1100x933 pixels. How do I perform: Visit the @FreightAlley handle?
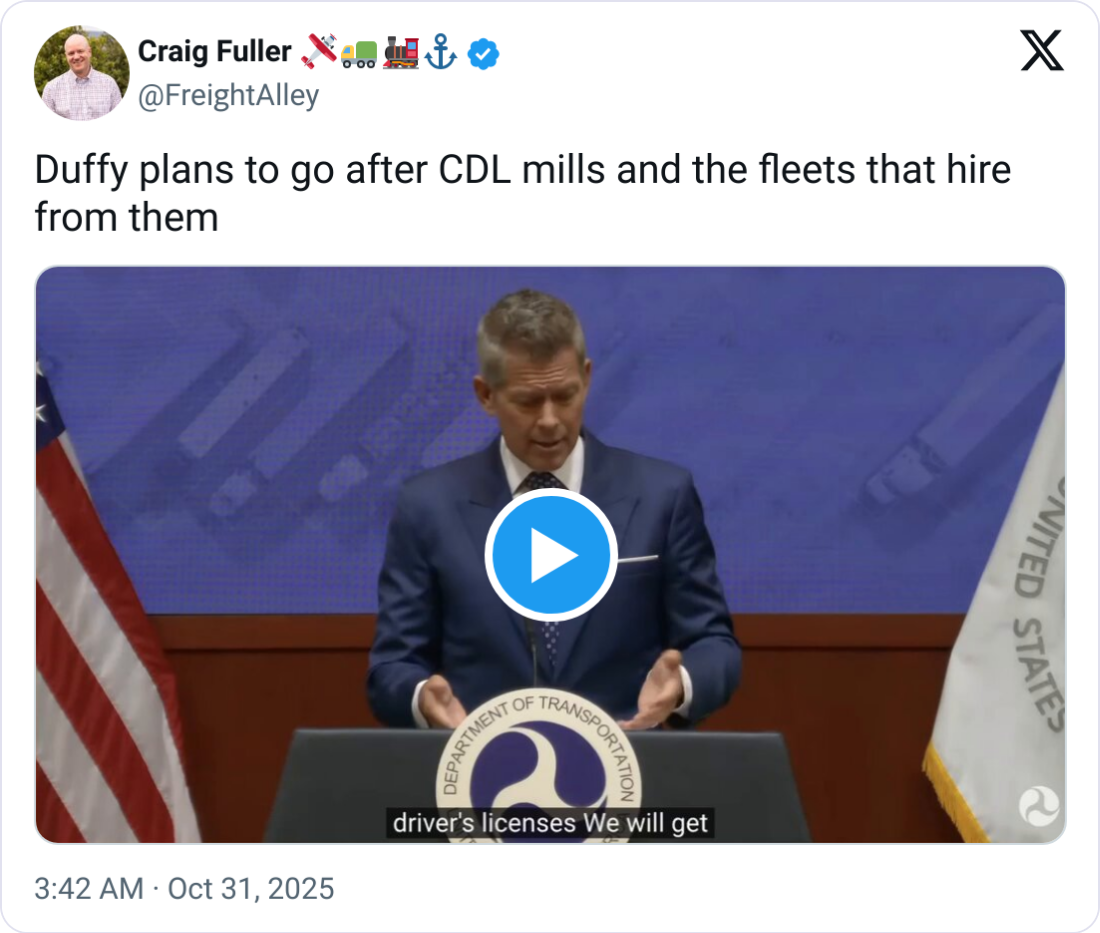(x=228, y=96)
